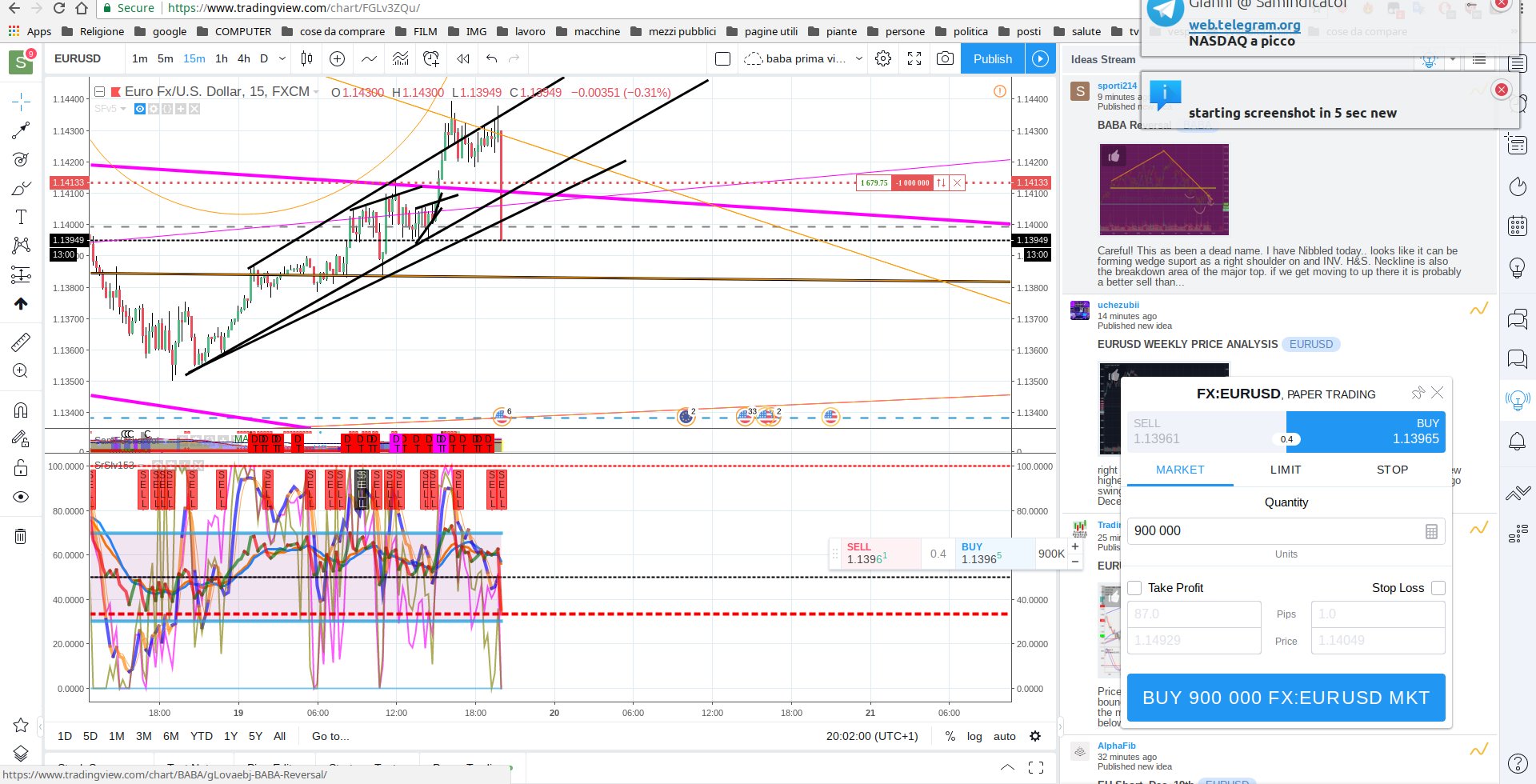Select the ruler measure tool
The height and width of the screenshot is (784, 1536).
click(x=21, y=342)
